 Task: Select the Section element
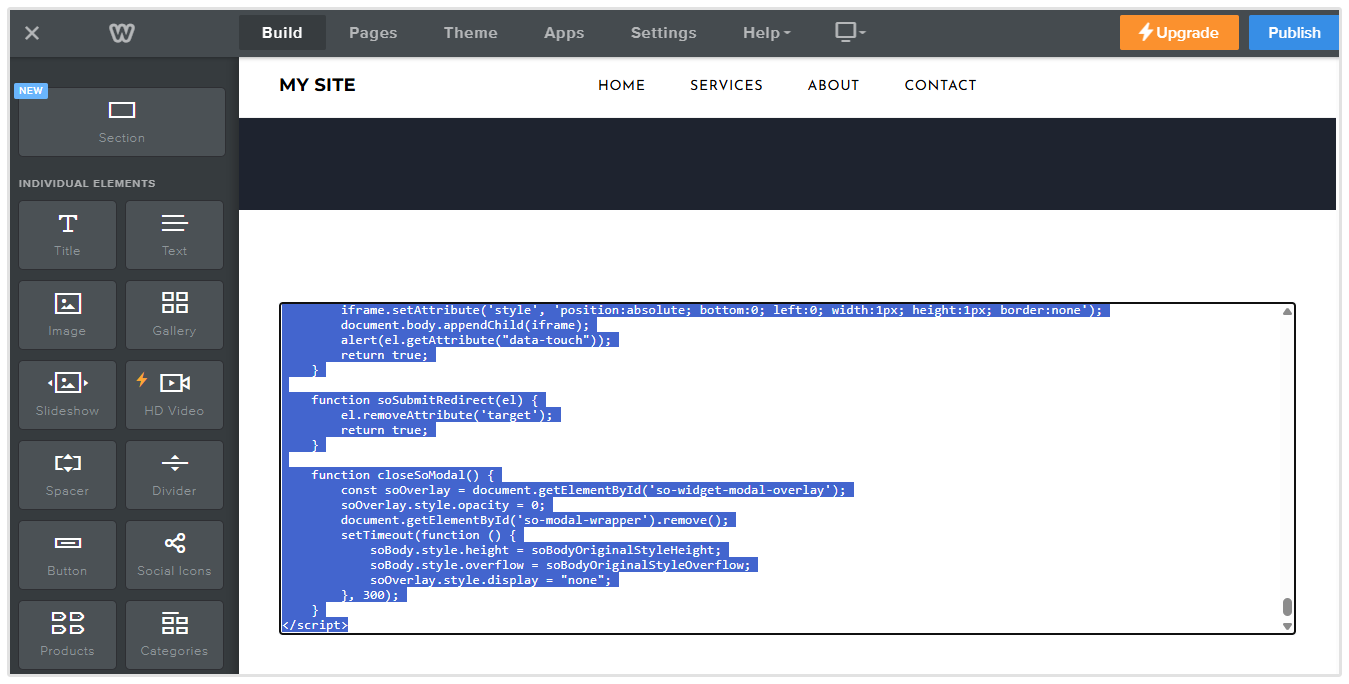pos(121,121)
